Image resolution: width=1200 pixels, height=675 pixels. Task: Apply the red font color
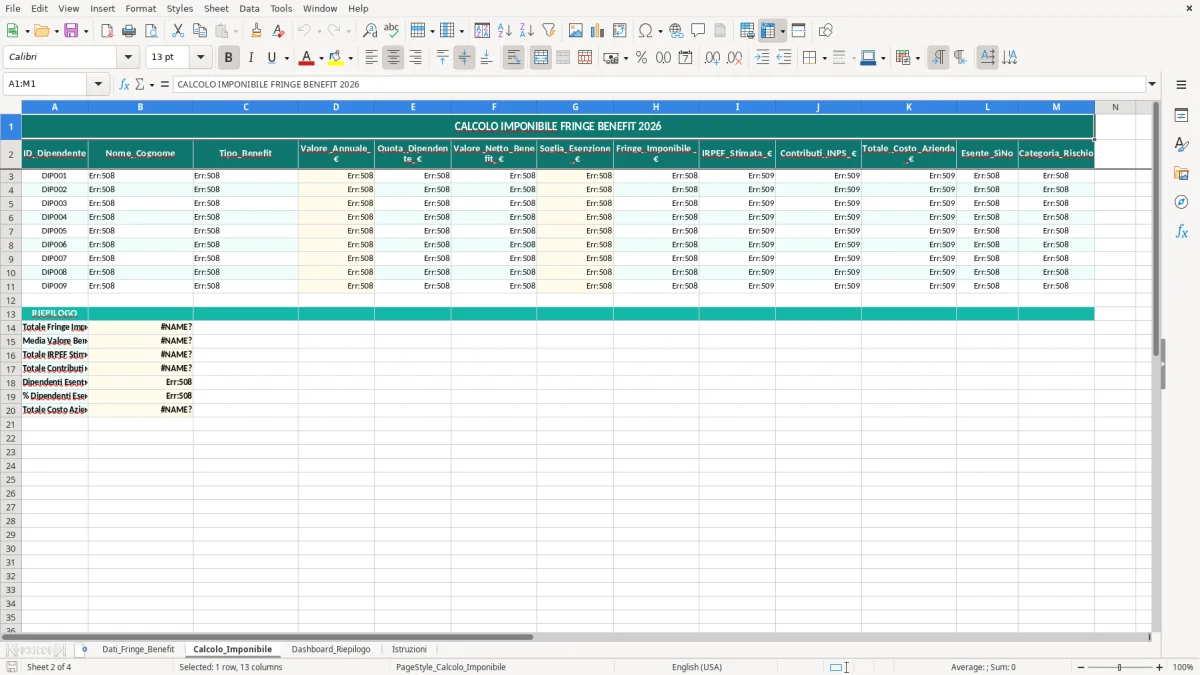pos(307,58)
